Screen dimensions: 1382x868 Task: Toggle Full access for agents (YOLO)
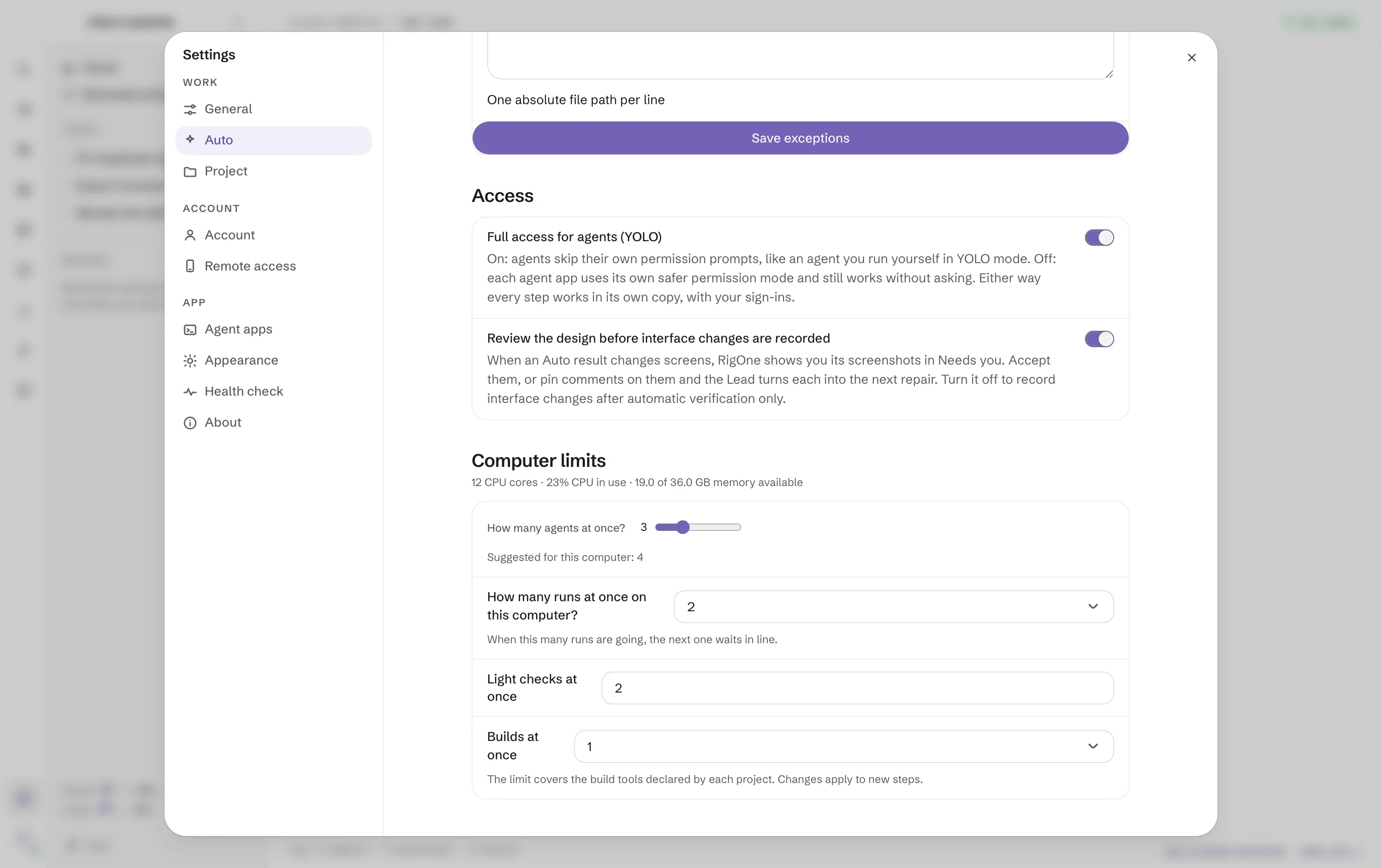[x=1099, y=238]
